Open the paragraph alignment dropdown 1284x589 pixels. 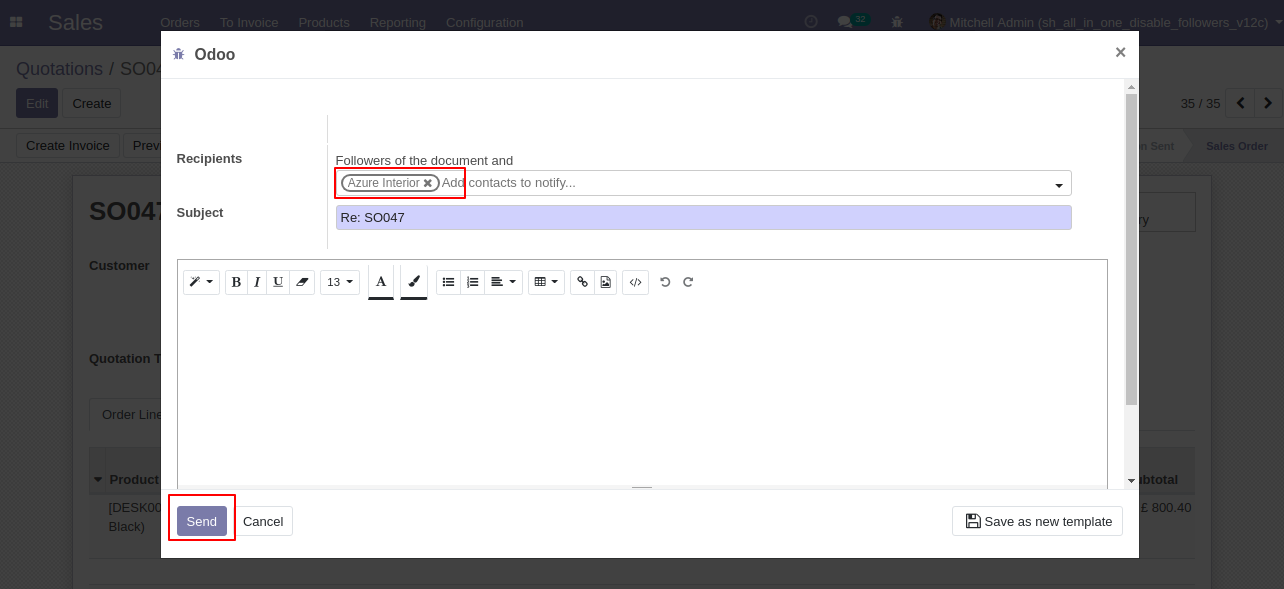[x=504, y=282]
